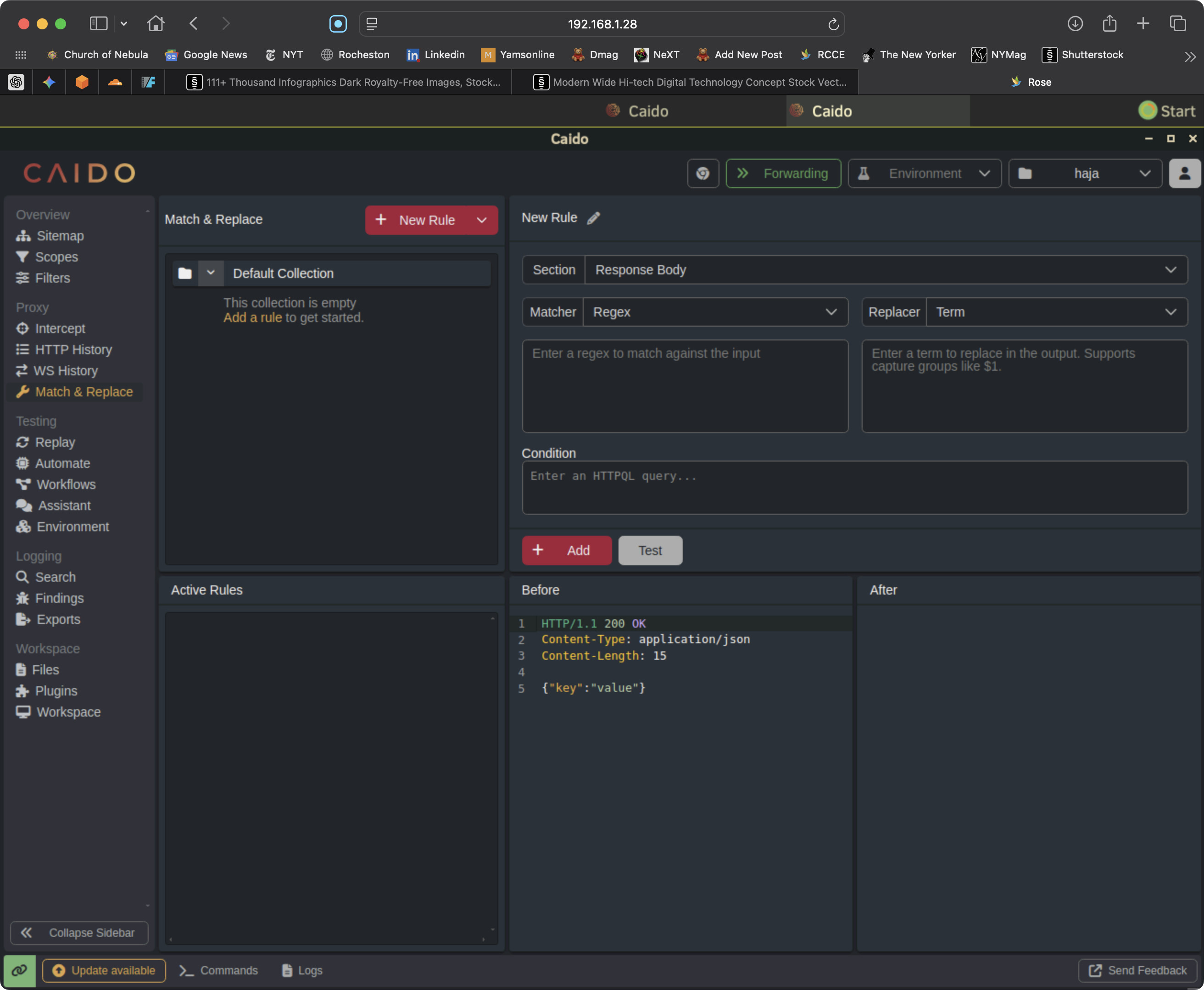The height and width of the screenshot is (990, 1204).
Task: Open the Findings page
Action: (x=59, y=598)
